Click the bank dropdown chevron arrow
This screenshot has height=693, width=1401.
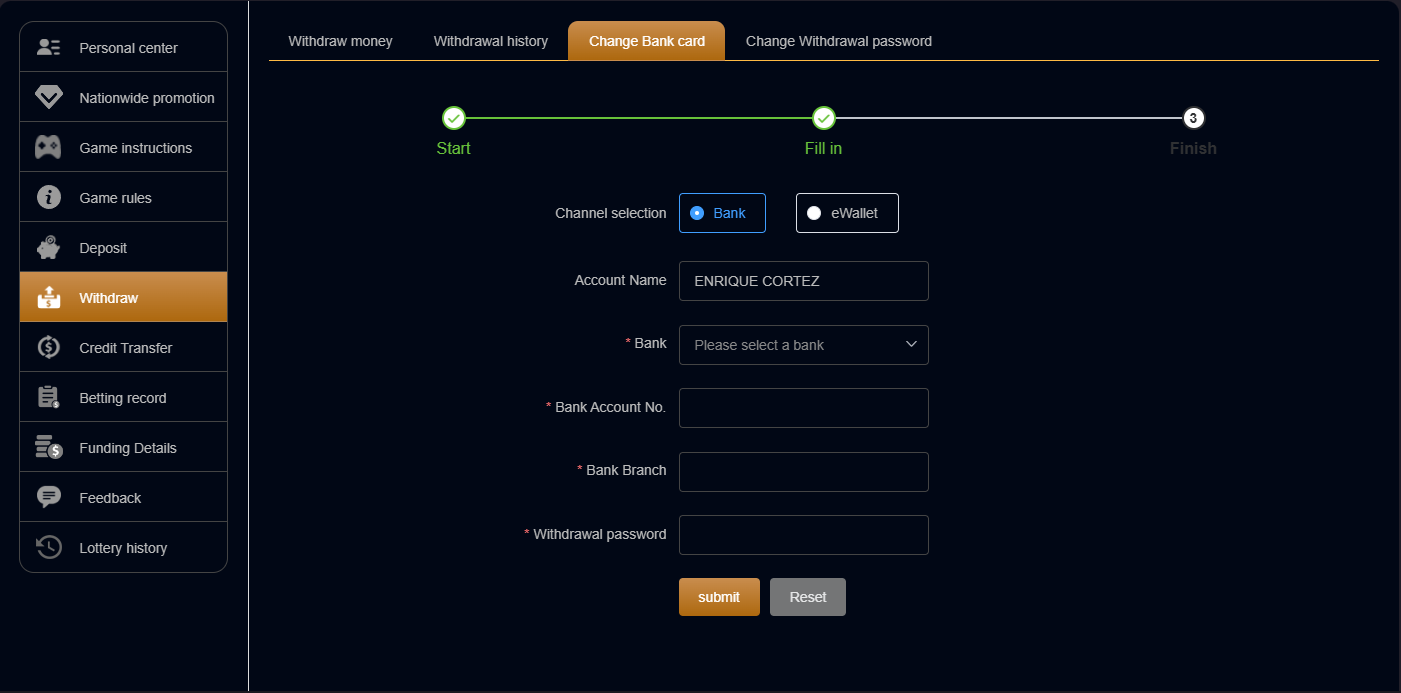coord(911,344)
